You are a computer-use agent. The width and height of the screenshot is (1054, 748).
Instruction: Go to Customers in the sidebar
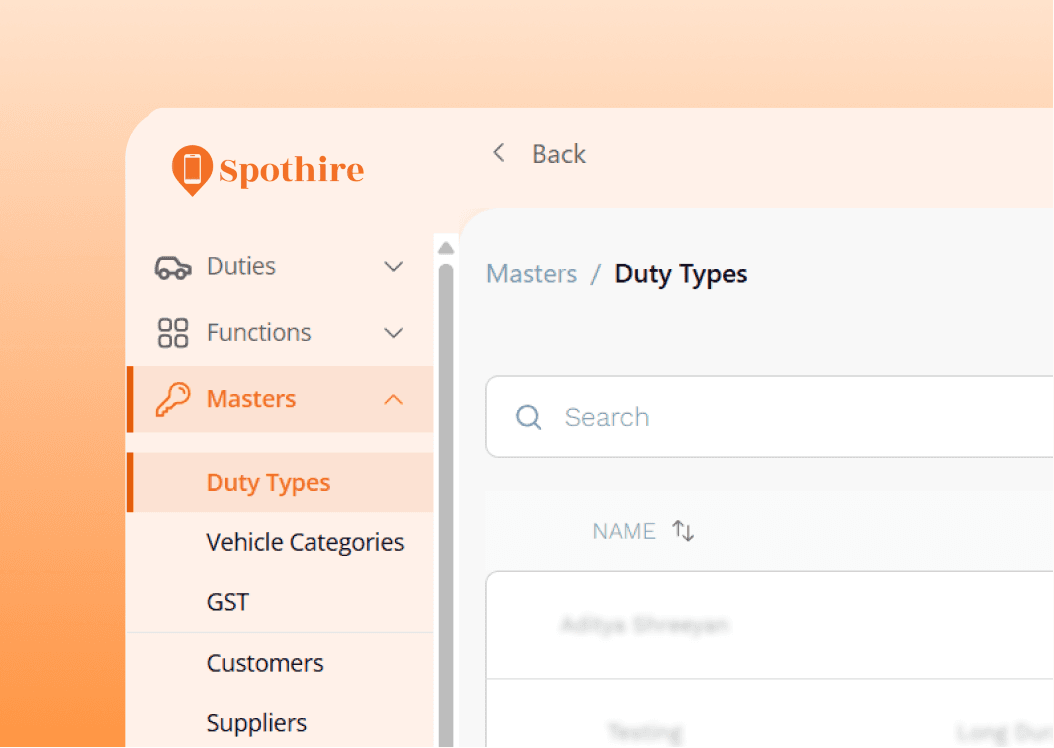click(265, 663)
